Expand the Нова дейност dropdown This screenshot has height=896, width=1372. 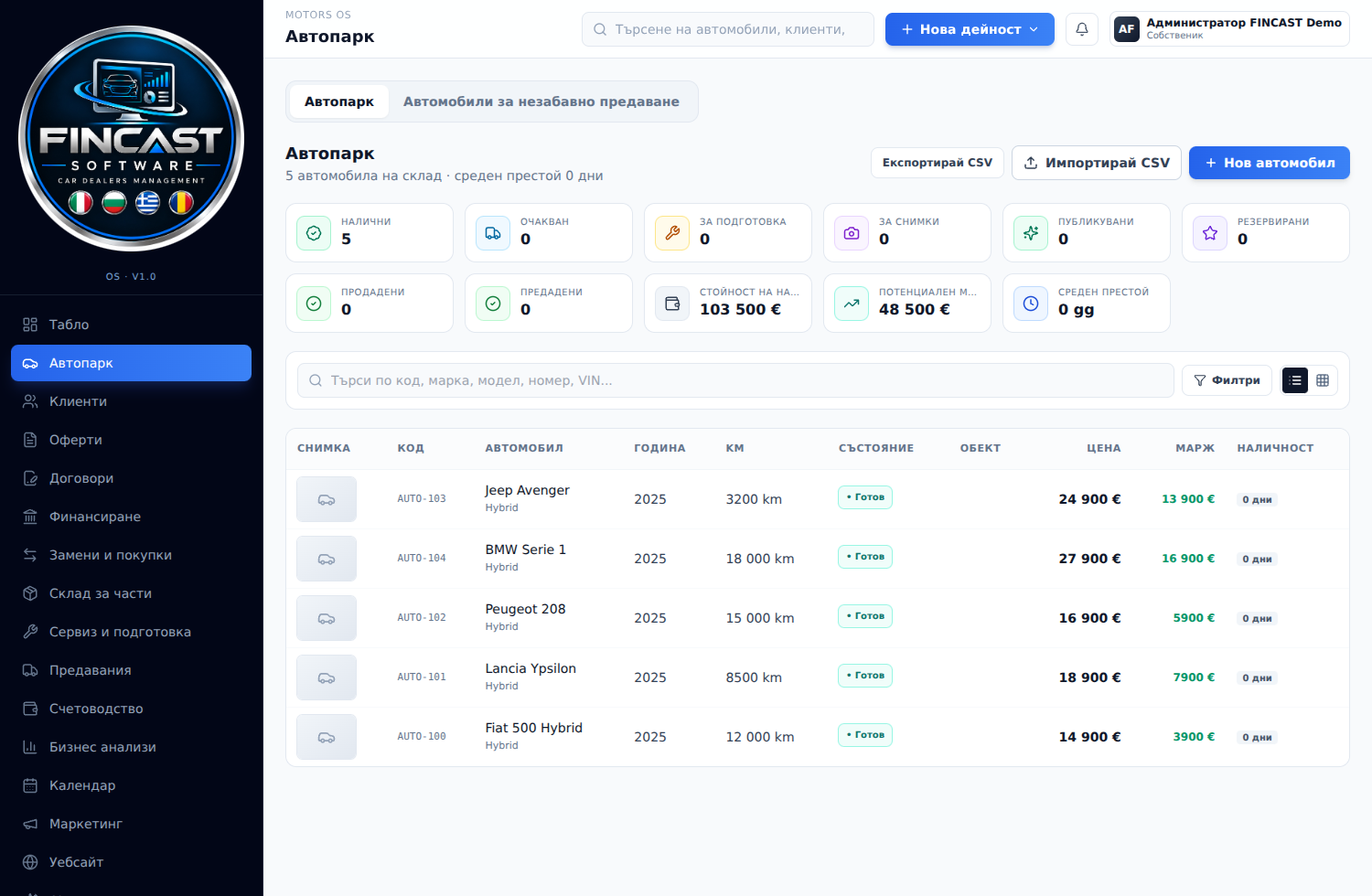tap(970, 29)
